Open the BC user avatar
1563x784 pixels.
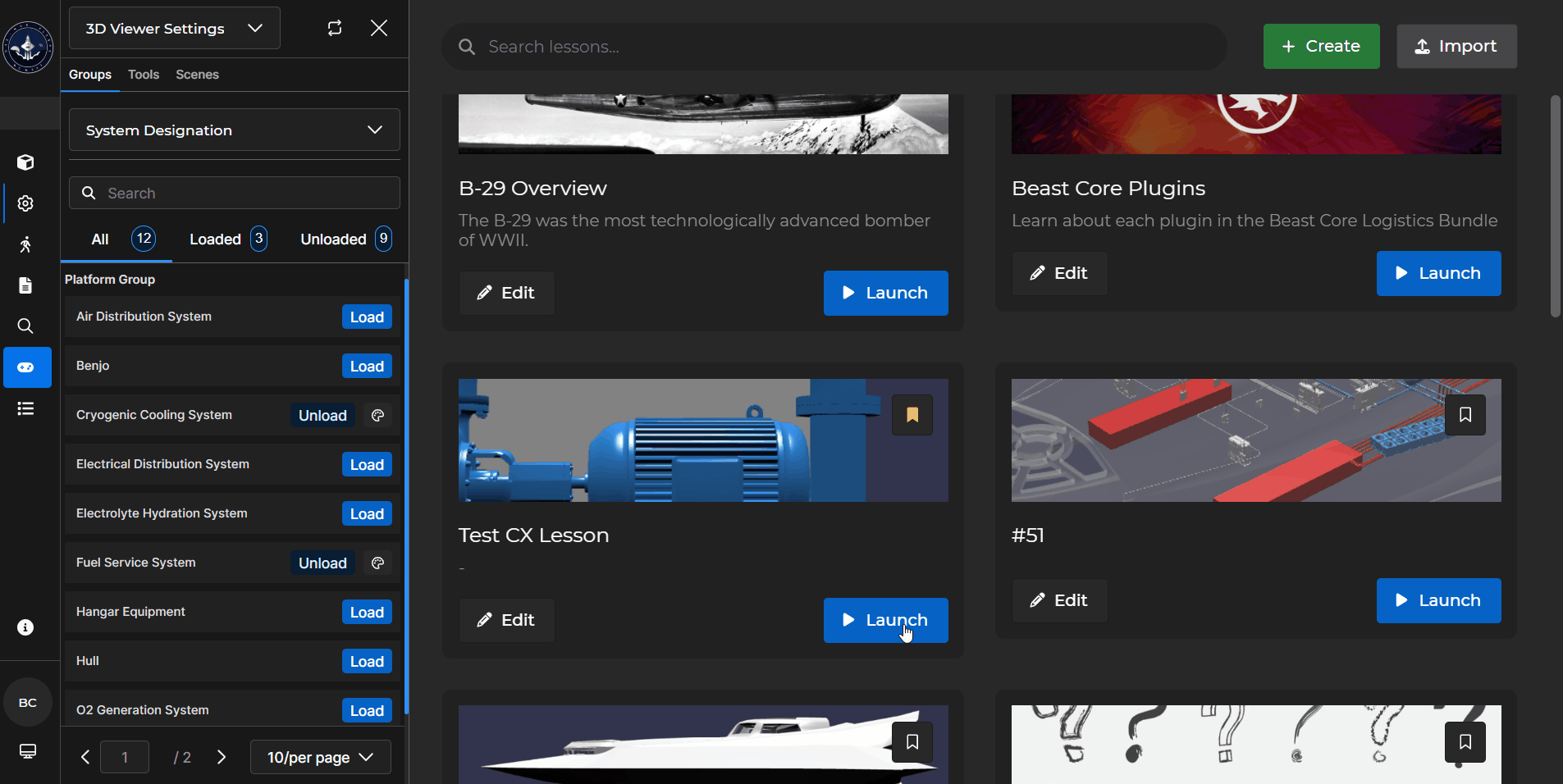pos(28,703)
